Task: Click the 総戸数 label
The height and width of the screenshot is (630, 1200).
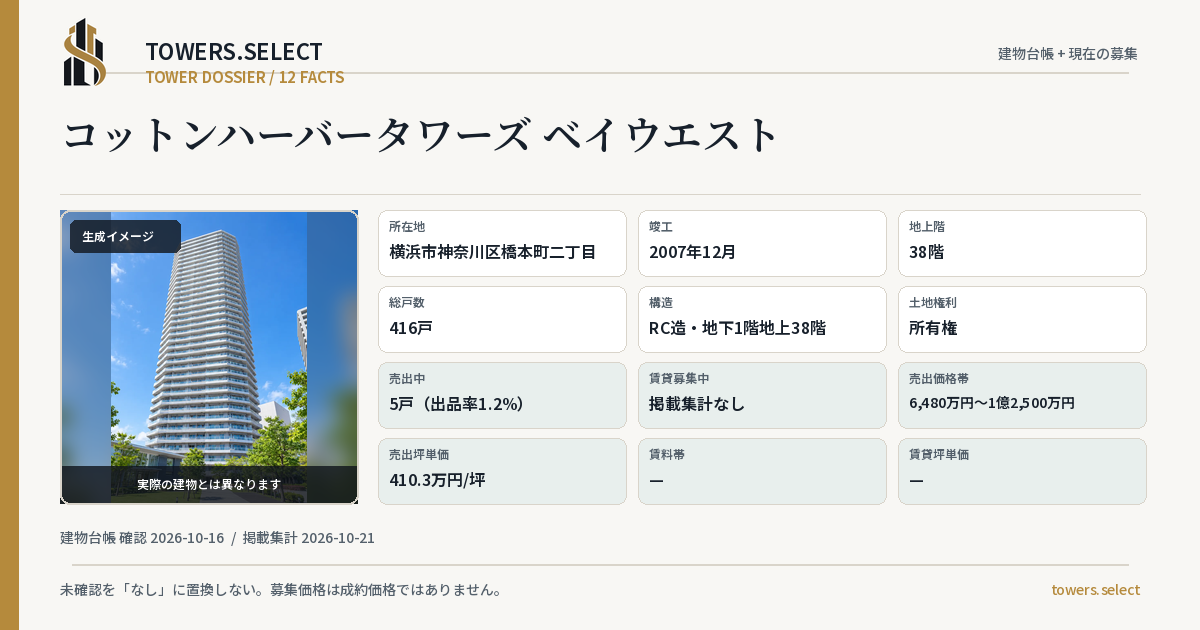Action: point(407,302)
